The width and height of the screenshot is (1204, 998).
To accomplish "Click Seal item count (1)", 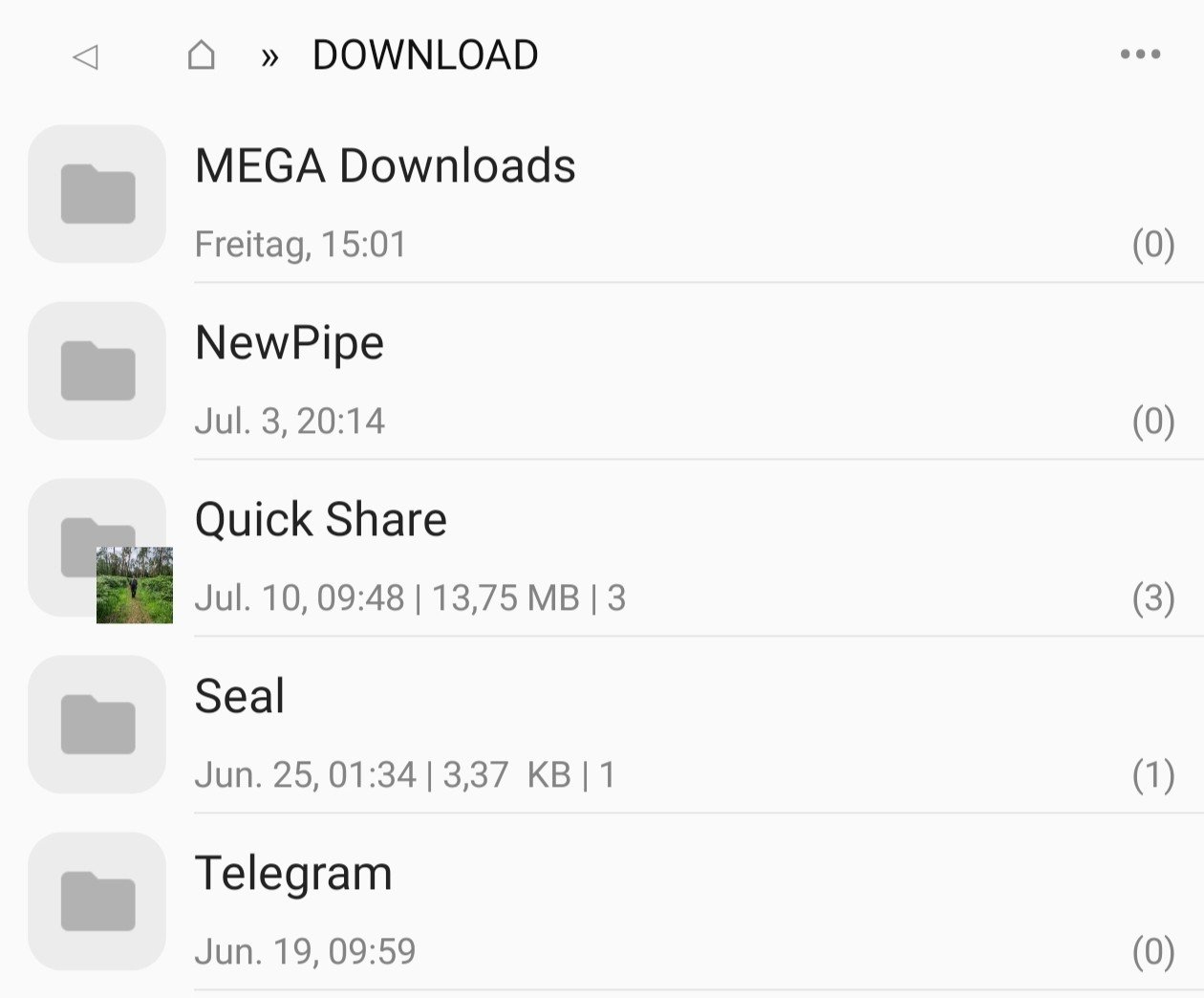I will (1153, 775).
